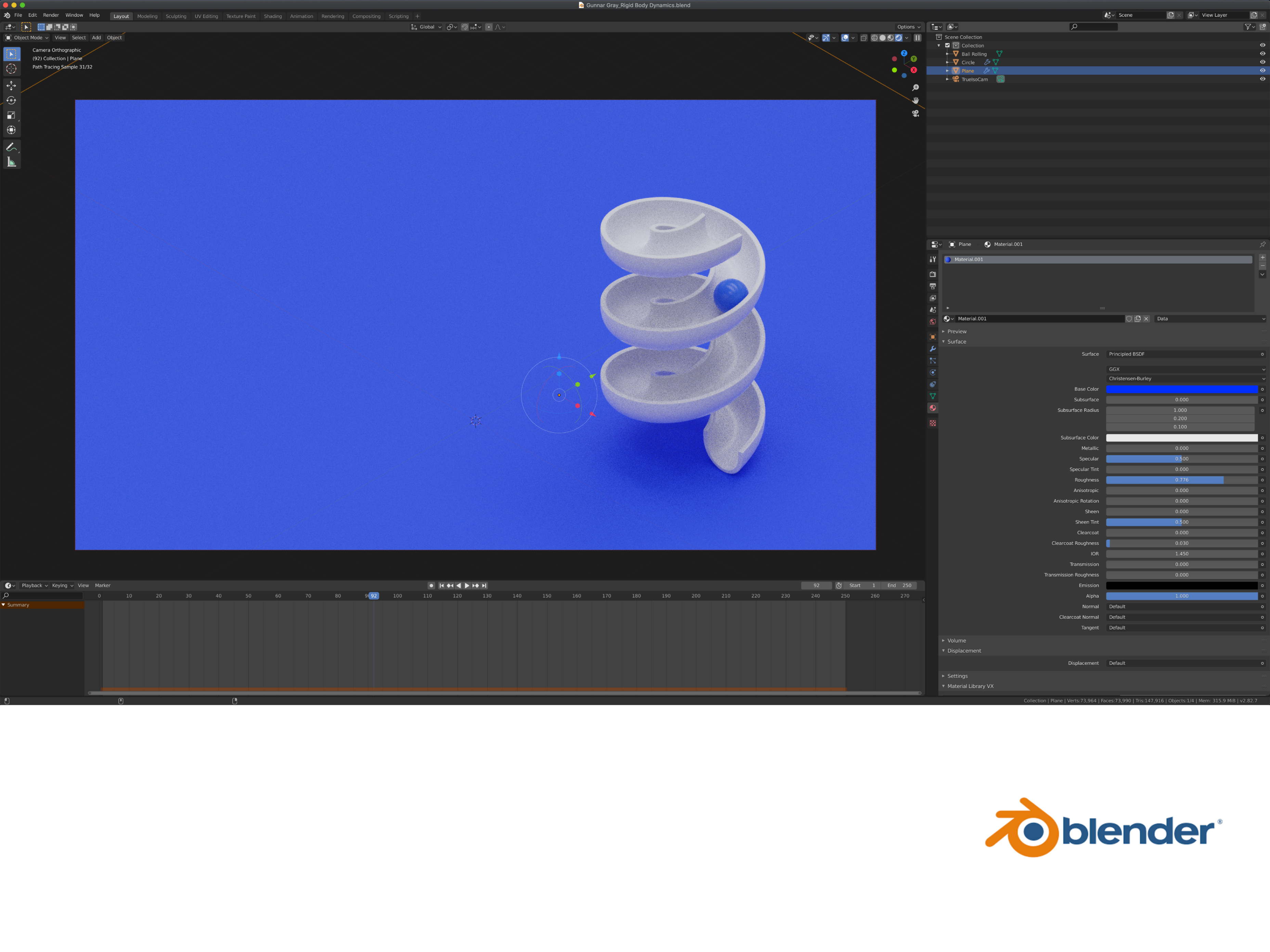1270x952 pixels.
Task: Open the Render menu
Action: click(x=51, y=15)
